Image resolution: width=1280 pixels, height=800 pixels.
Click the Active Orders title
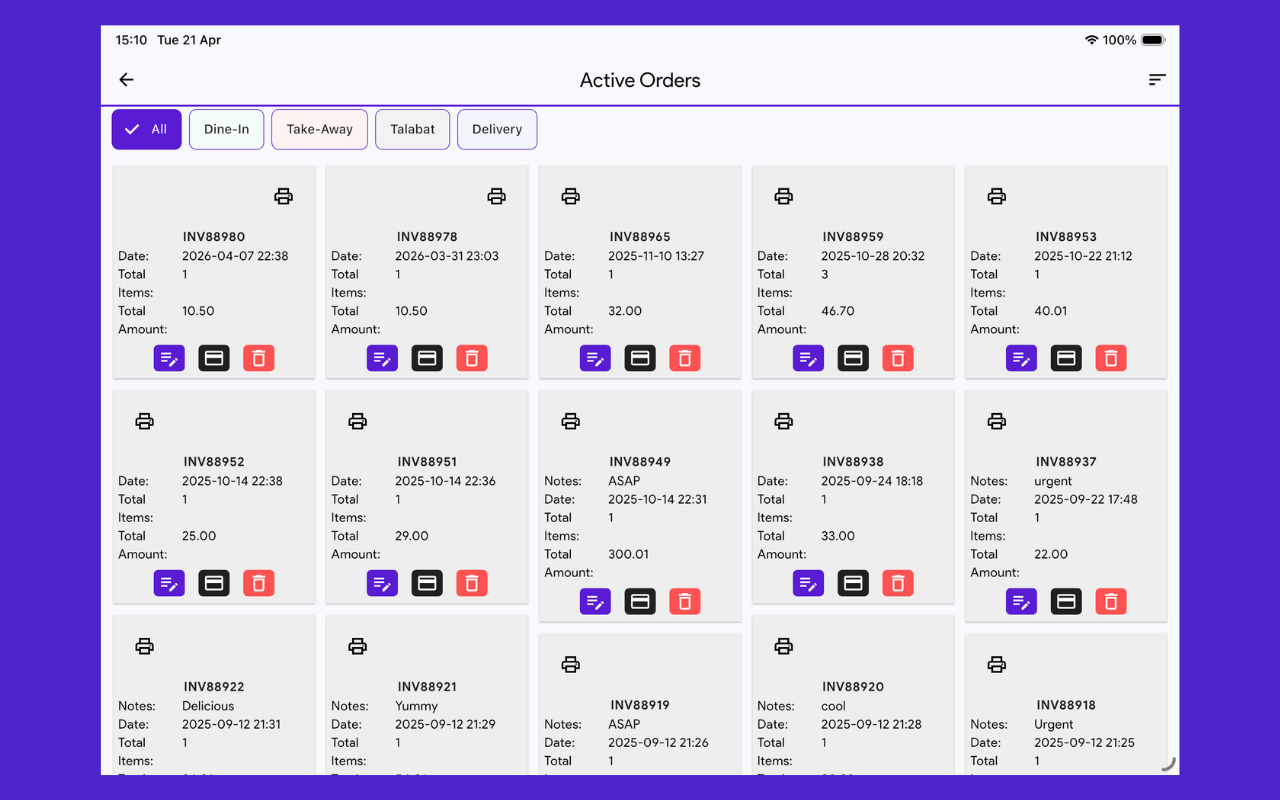point(640,80)
